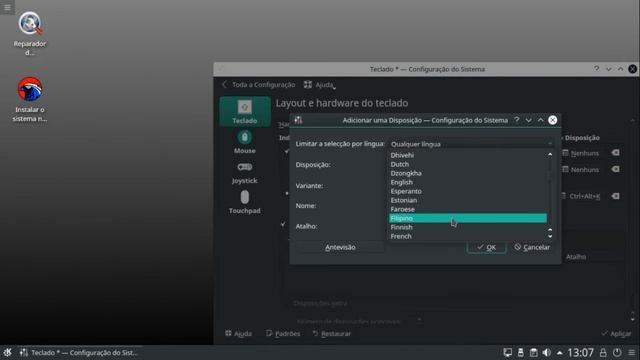Confirm with the OK button
Image resolution: width=640 pixels, height=360 pixels.
[x=487, y=247]
